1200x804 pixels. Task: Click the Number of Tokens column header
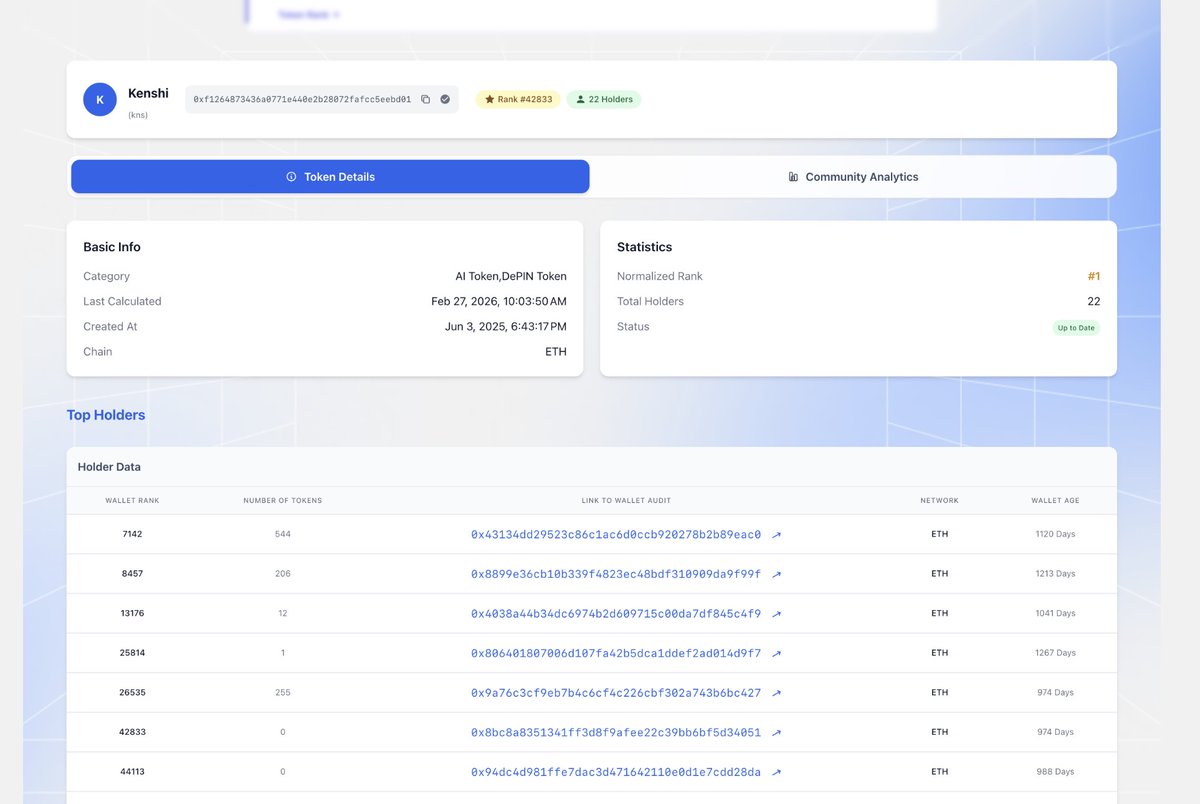click(283, 500)
